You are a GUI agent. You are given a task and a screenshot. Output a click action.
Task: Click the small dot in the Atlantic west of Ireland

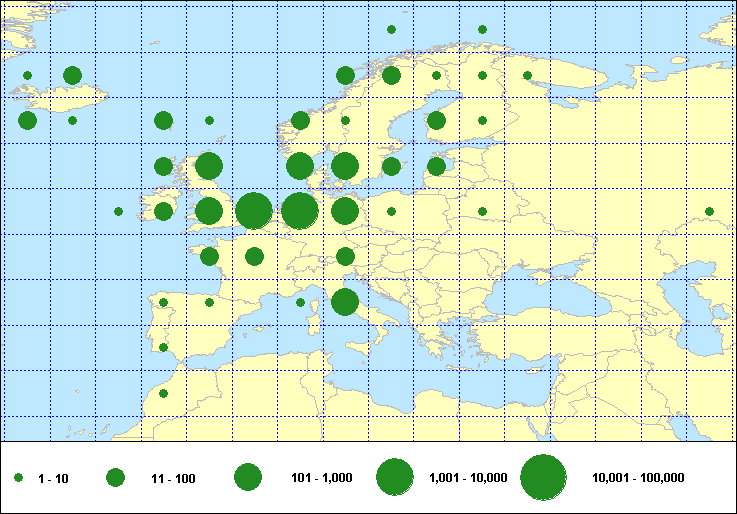[118, 211]
